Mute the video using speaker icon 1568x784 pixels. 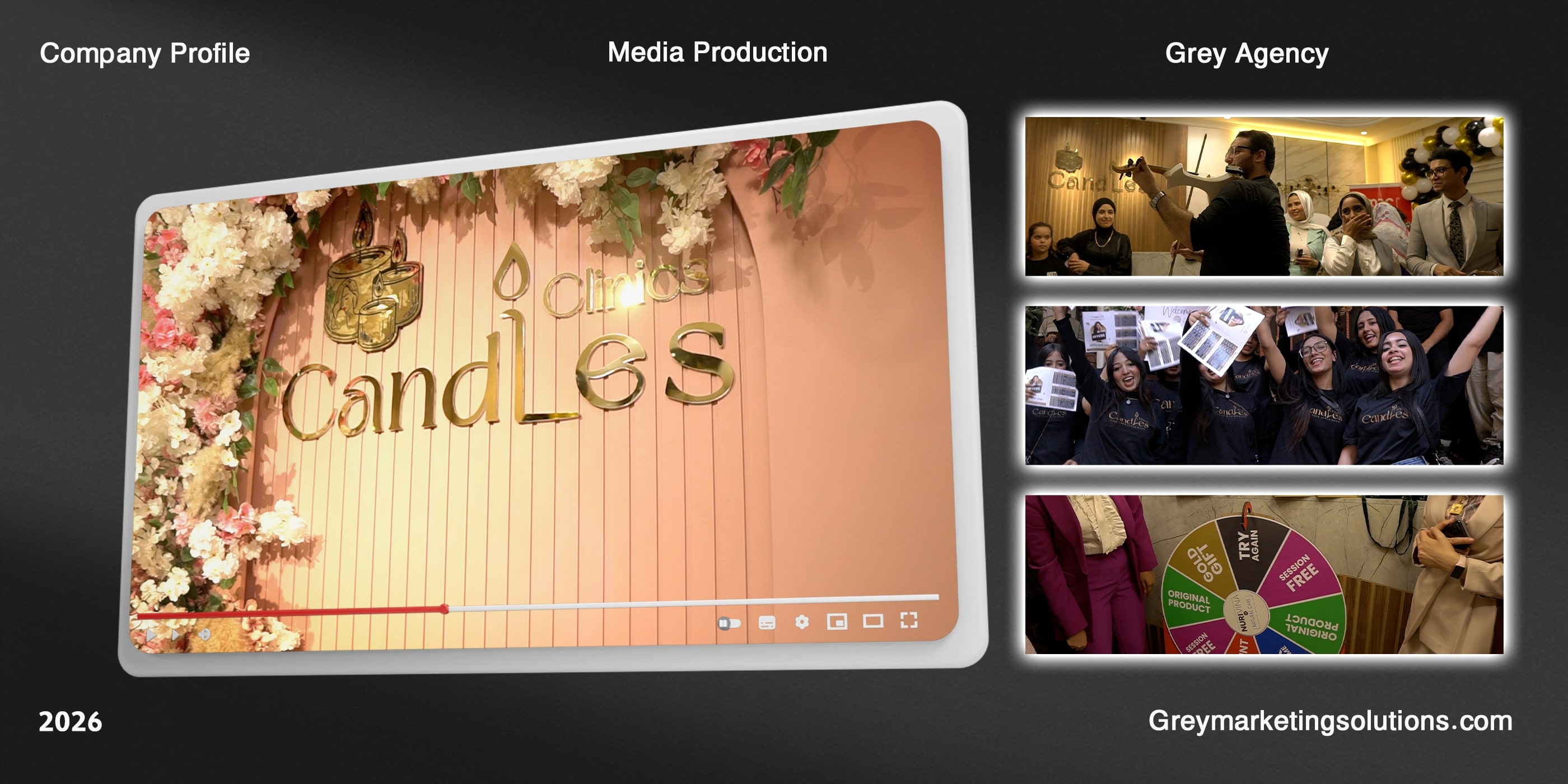204,635
